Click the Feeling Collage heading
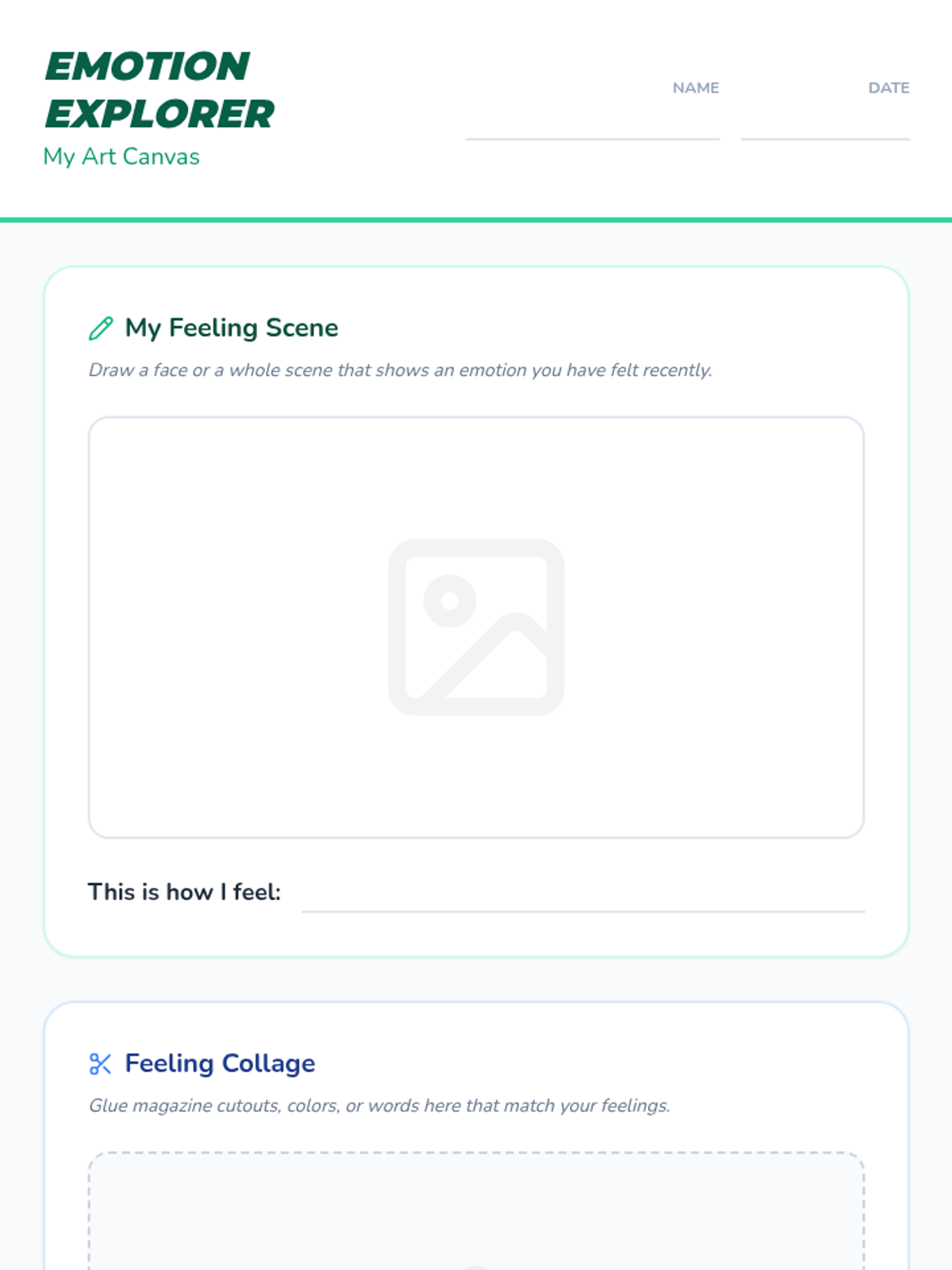Screen dimensions: 952x1270 (220, 1064)
